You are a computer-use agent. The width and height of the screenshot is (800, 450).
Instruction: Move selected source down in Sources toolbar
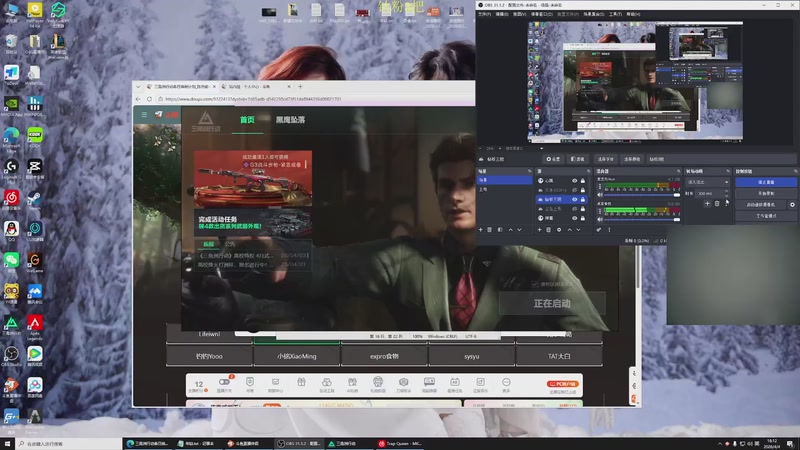tap(579, 230)
